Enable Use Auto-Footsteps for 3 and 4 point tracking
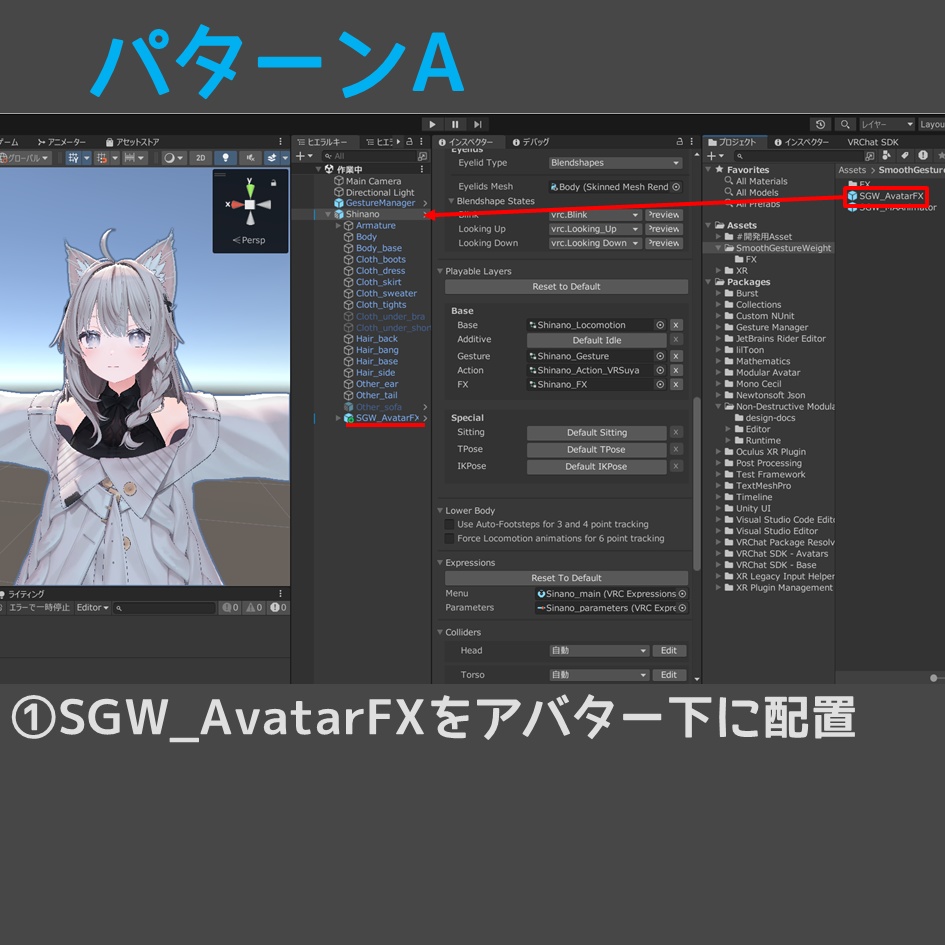 tap(447, 524)
